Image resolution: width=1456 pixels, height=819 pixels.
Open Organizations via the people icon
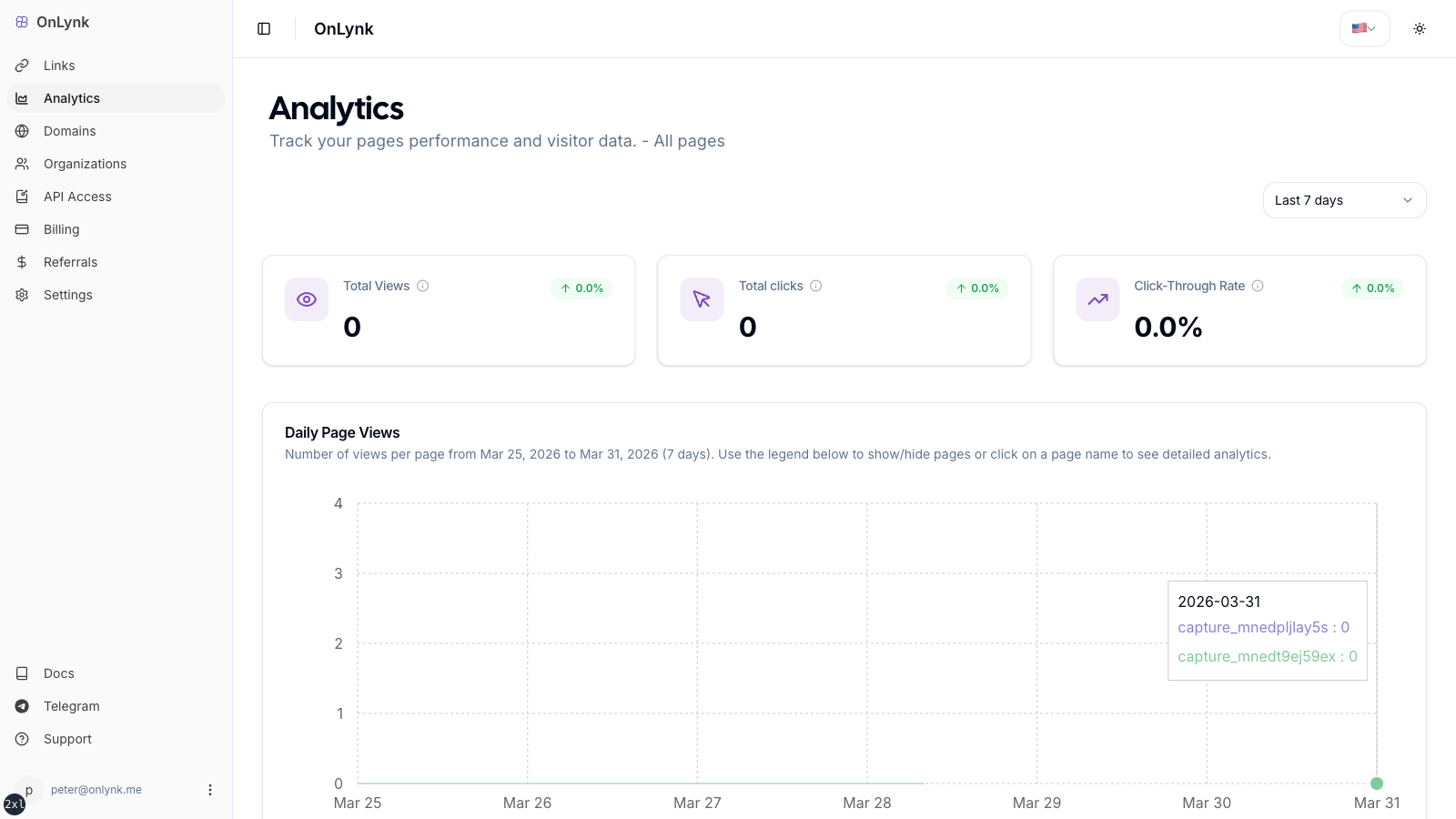click(x=23, y=163)
